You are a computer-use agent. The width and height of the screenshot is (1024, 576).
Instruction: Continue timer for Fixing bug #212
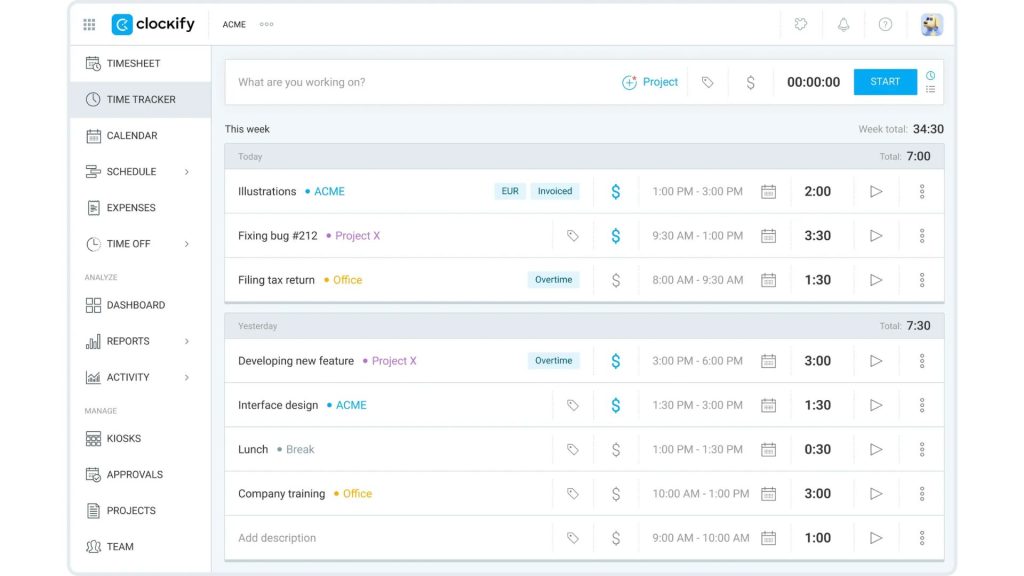(x=876, y=236)
